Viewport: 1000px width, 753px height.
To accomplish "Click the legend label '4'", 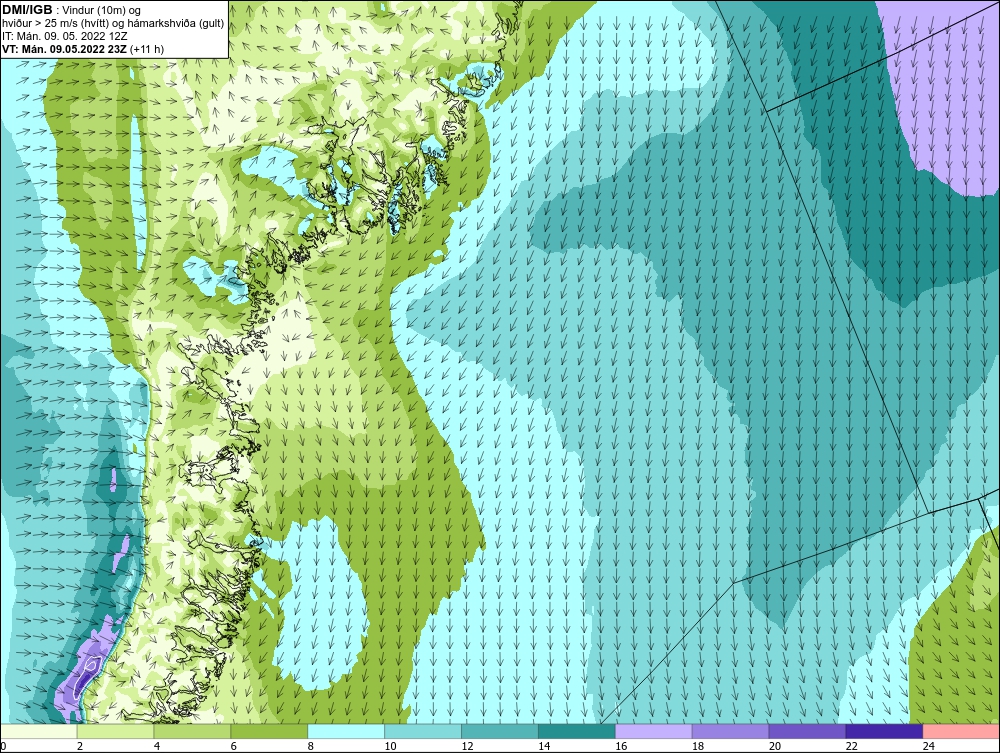I will [157, 746].
